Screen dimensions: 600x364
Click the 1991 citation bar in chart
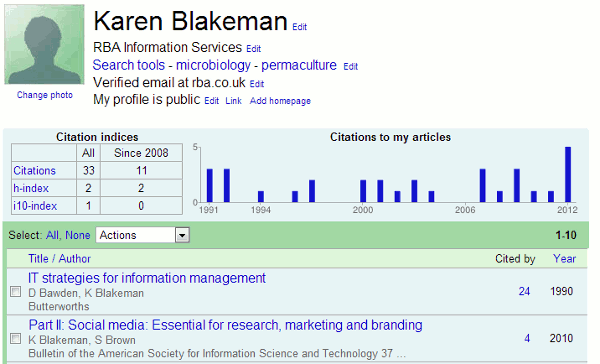coord(210,186)
